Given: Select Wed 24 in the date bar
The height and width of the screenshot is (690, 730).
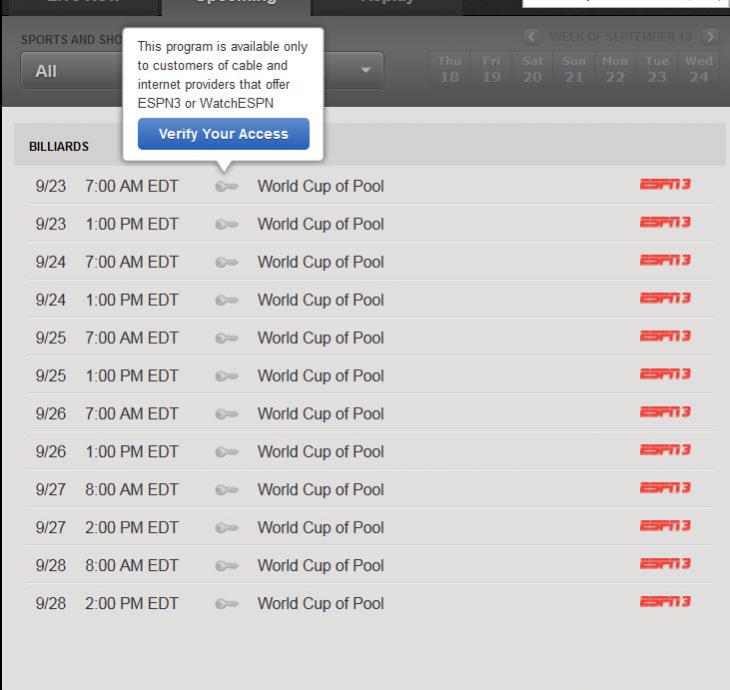Looking at the screenshot, I should click(697, 70).
